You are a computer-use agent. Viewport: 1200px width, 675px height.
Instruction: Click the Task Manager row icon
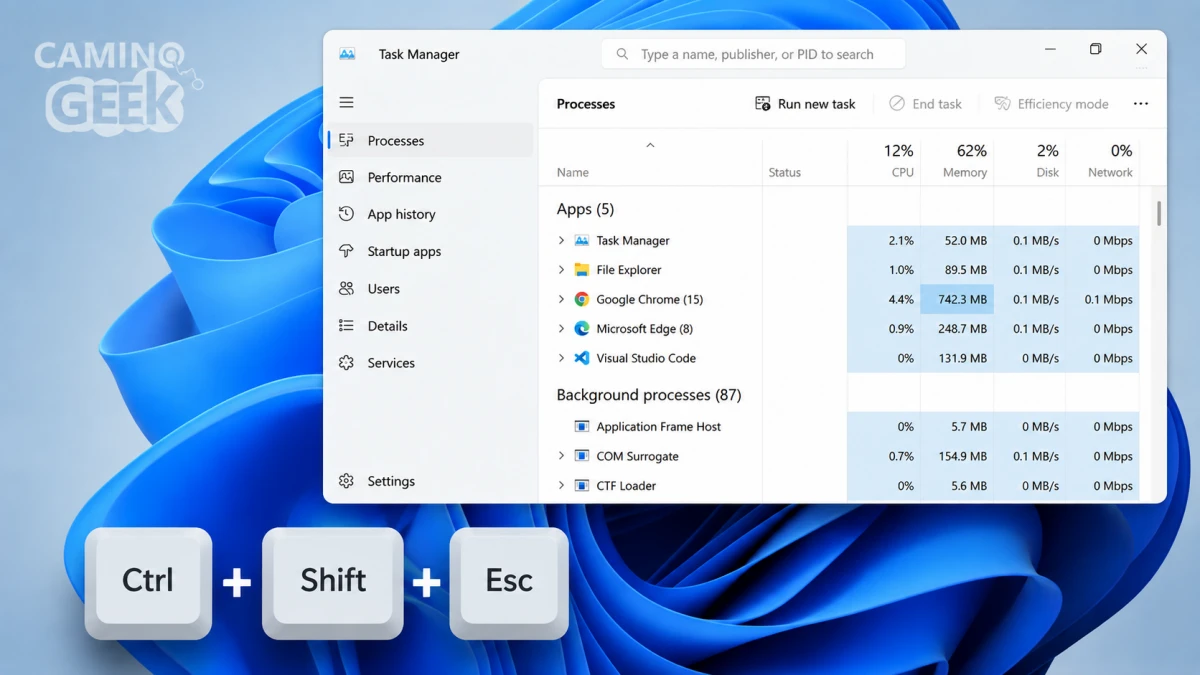[x=581, y=240]
